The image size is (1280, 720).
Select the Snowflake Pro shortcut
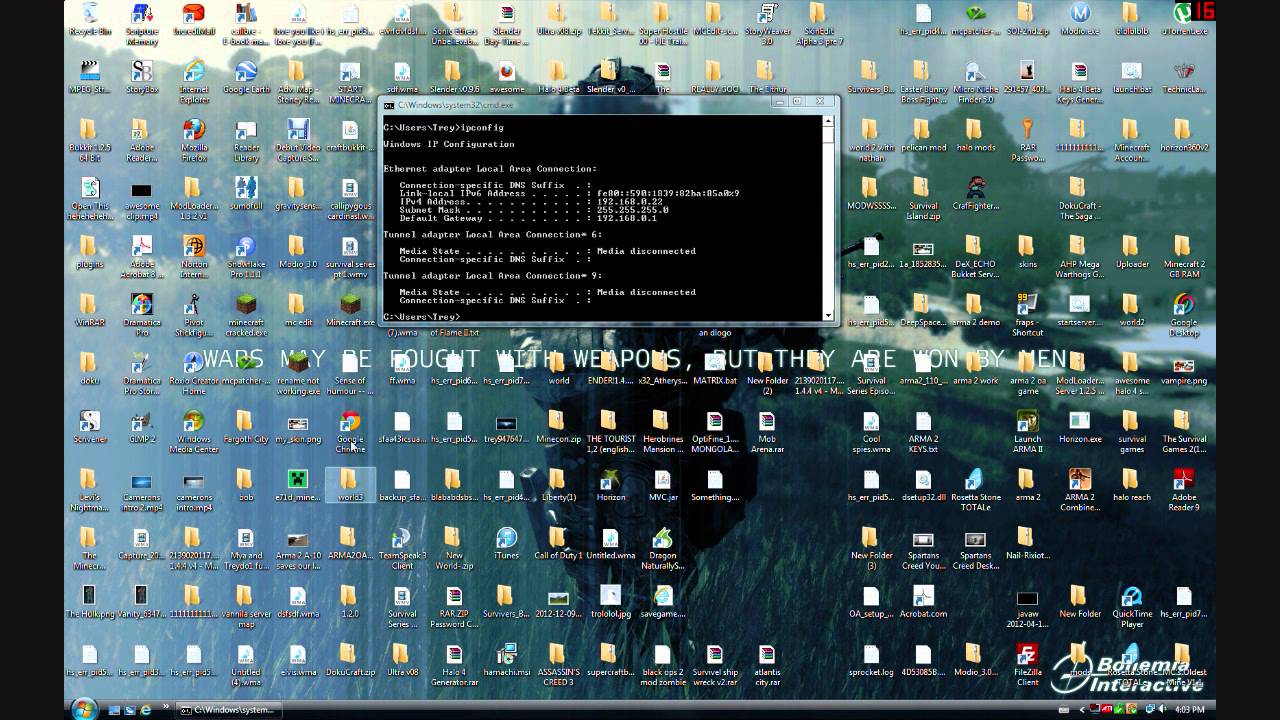246,256
